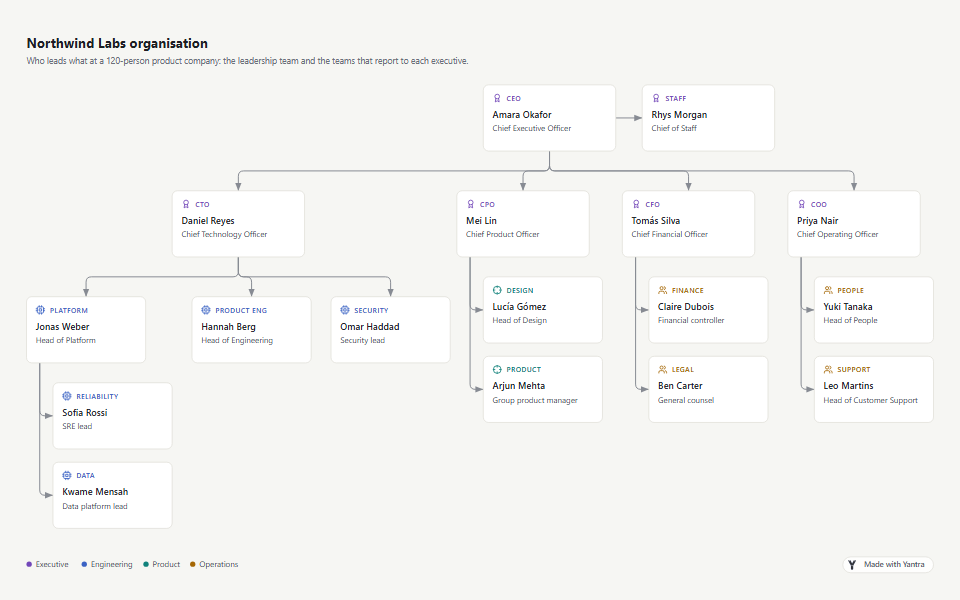Click the Operations legend label

[219, 564]
